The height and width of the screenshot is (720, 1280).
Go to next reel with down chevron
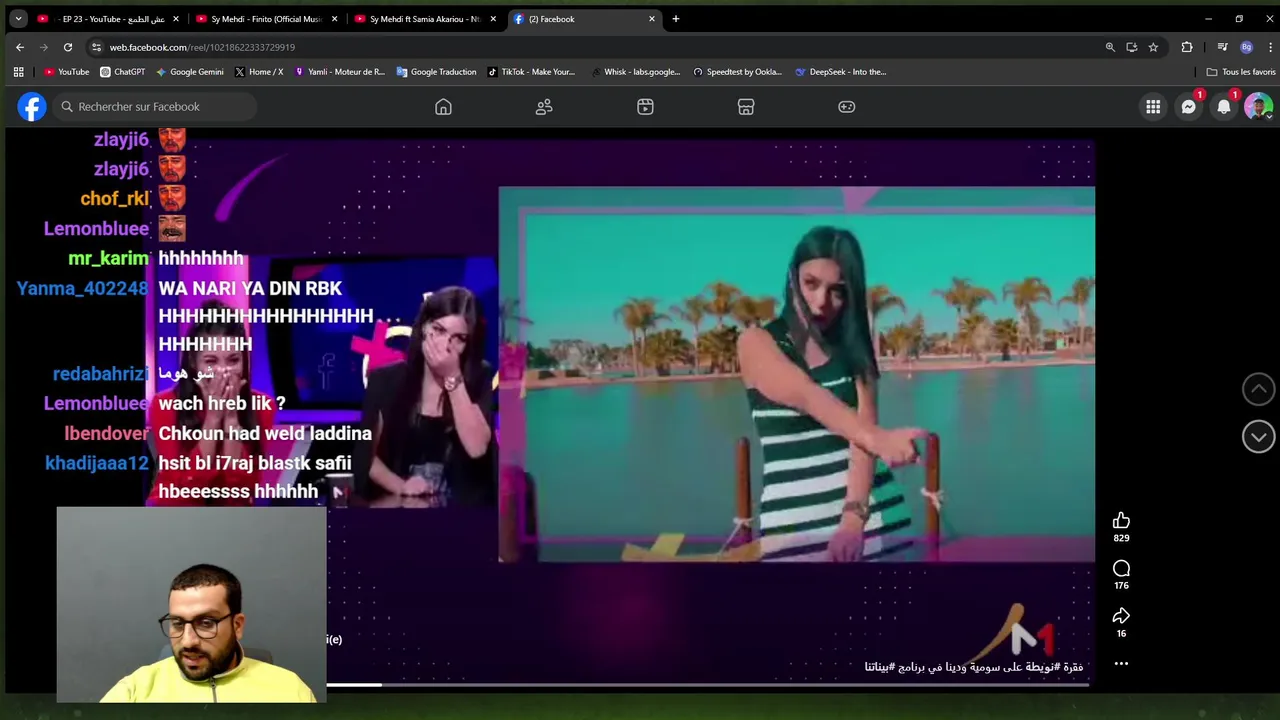click(x=1258, y=436)
